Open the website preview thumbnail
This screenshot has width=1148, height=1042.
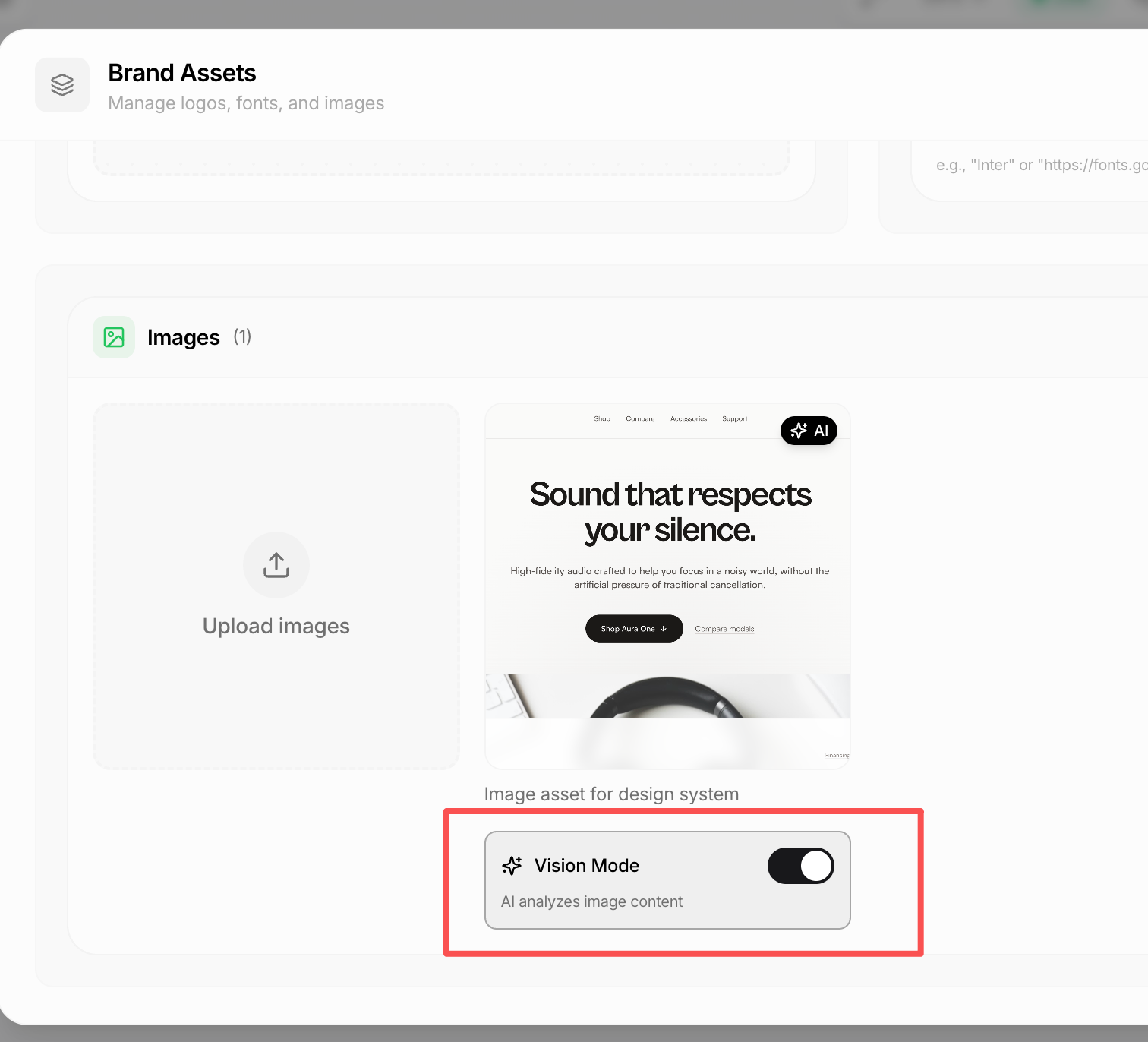pos(667,585)
